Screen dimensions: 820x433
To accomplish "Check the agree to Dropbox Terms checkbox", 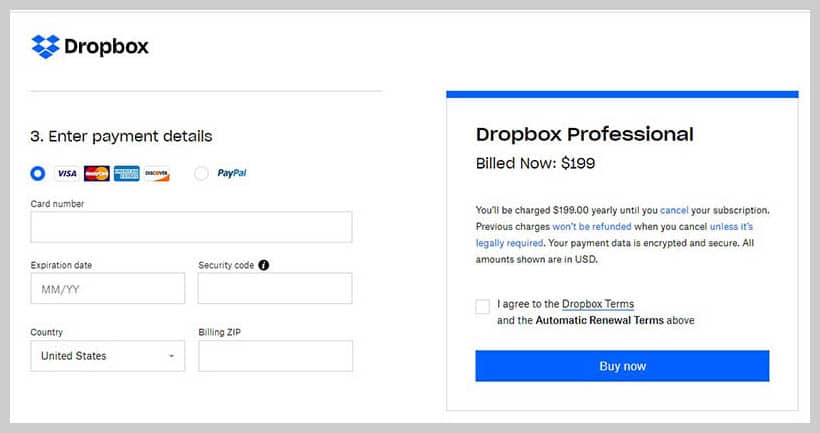I will tap(483, 306).
